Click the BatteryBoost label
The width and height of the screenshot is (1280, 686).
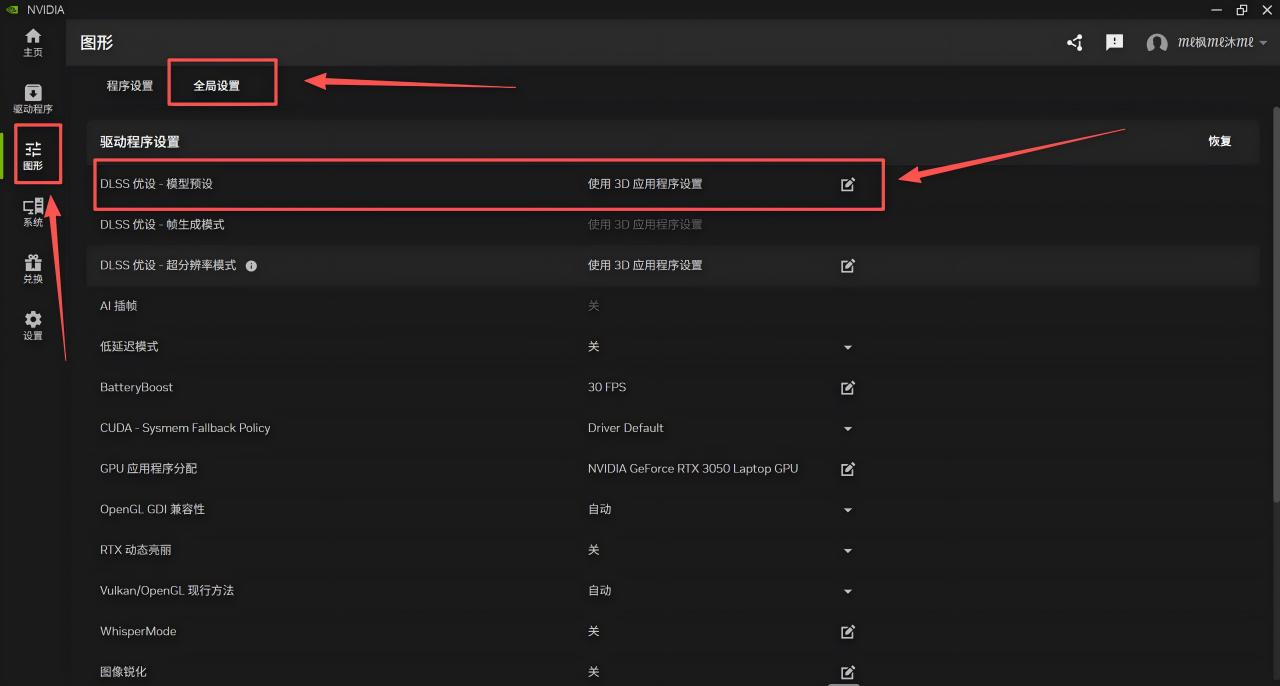pyautogui.click(x=136, y=387)
